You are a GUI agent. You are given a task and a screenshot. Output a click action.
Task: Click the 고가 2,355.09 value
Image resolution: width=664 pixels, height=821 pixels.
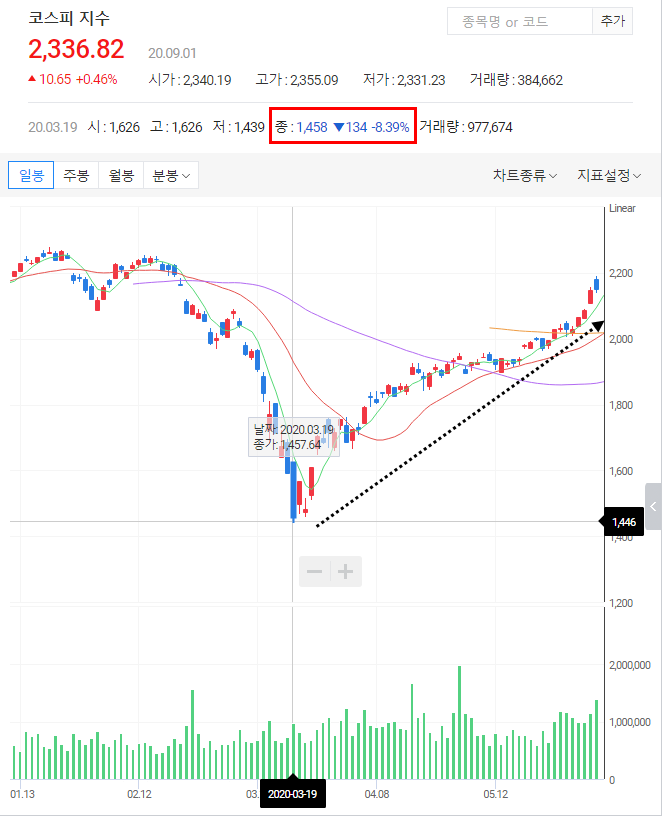point(297,80)
